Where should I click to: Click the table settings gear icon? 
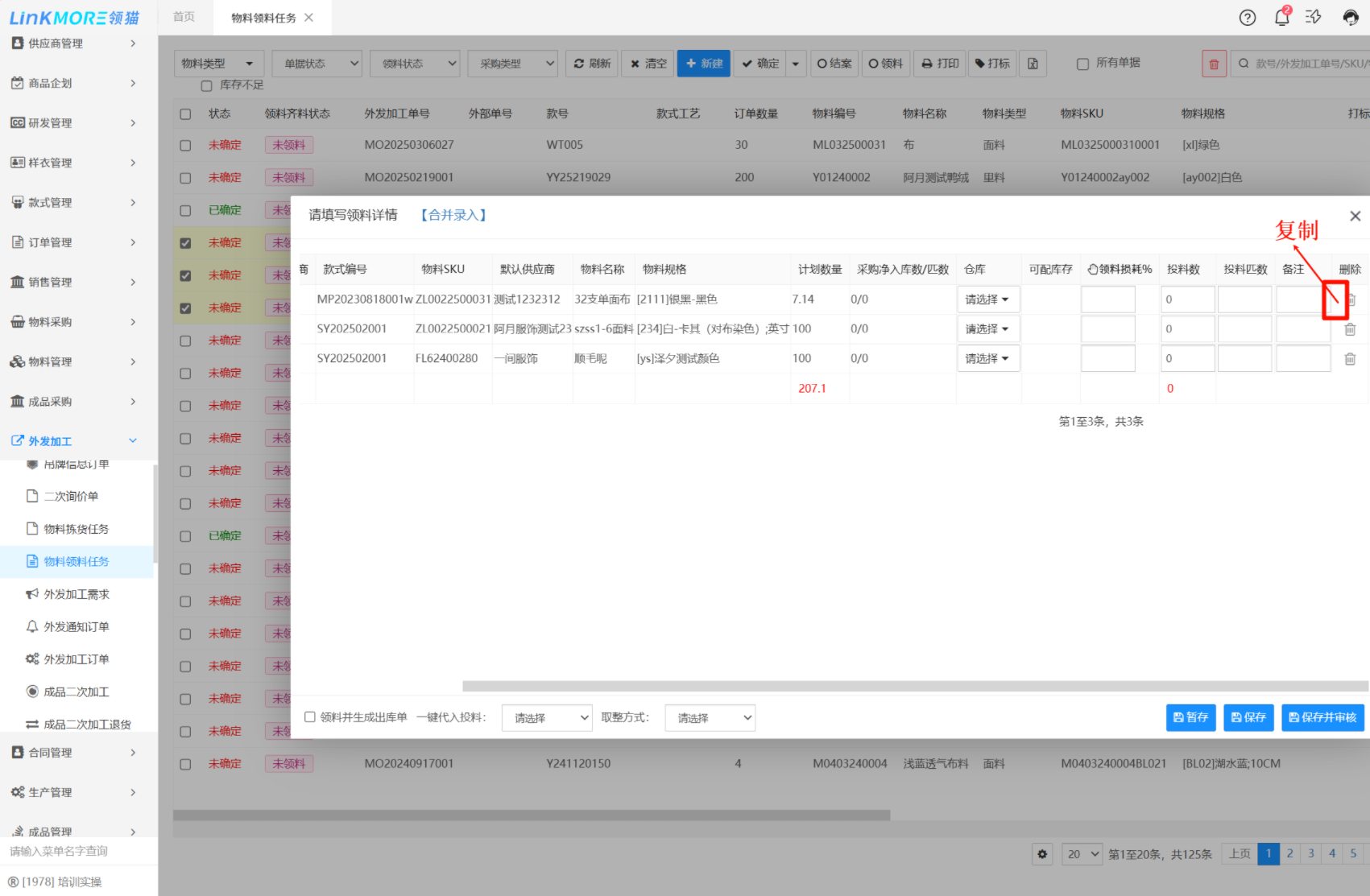[x=1042, y=854]
